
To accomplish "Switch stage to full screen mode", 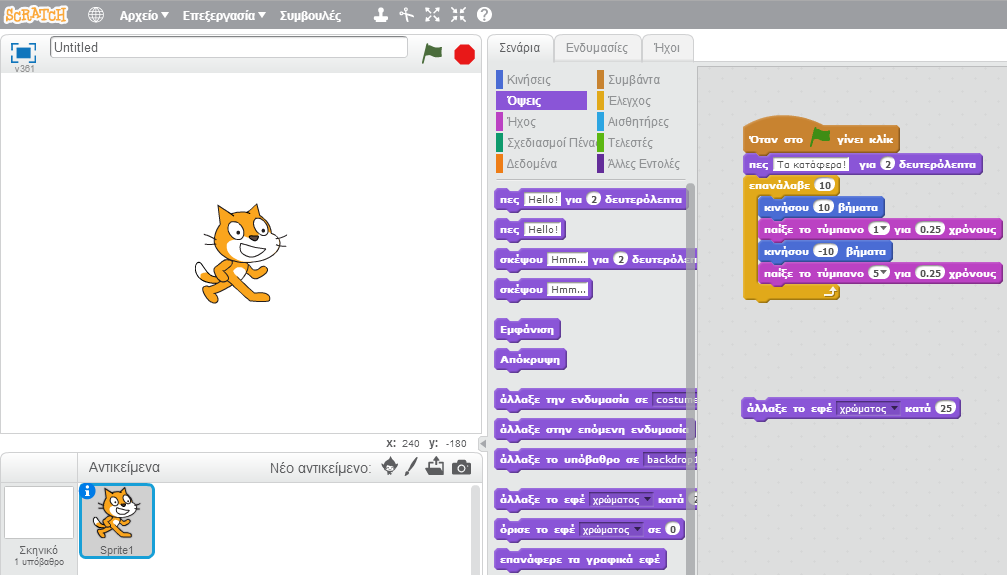I will [x=24, y=52].
